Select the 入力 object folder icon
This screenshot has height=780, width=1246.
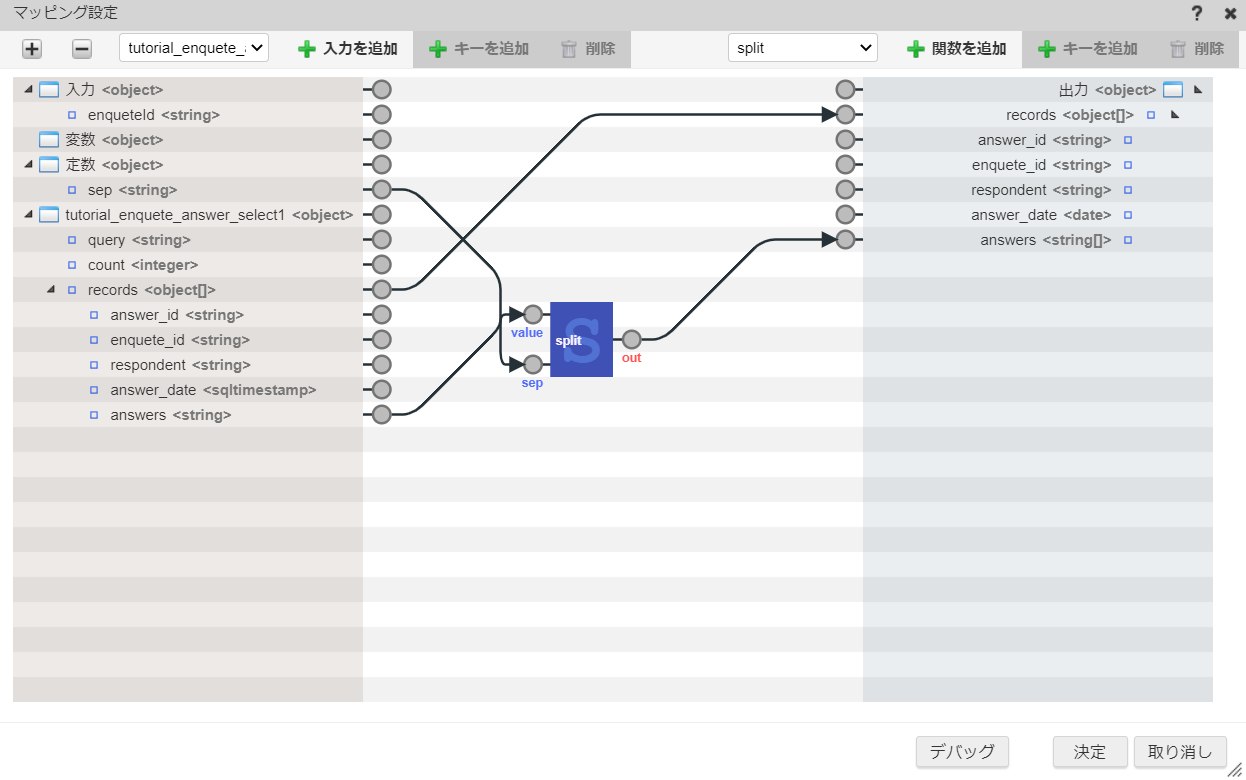49,90
